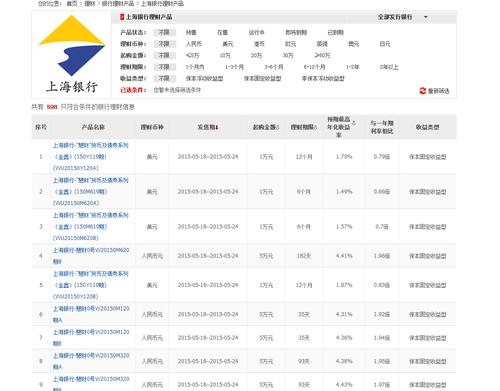Select 不限 in the 理财期限 filter row

pyautogui.click(x=164, y=67)
